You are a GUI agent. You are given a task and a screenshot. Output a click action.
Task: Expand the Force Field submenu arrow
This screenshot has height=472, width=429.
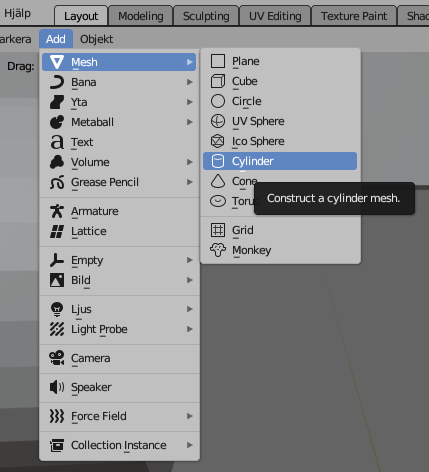tap(190, 416)
